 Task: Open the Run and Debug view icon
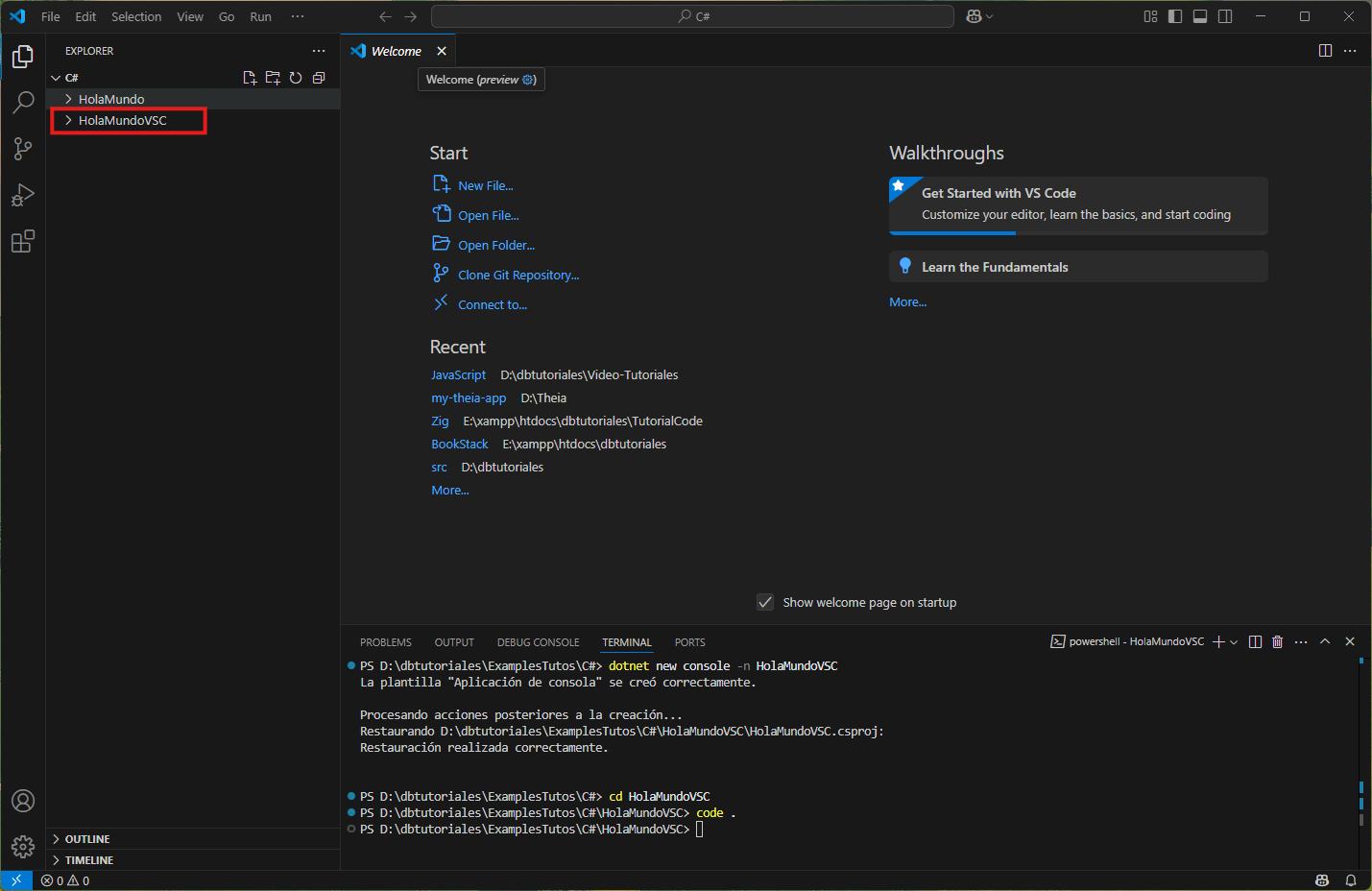coord(23,195)
